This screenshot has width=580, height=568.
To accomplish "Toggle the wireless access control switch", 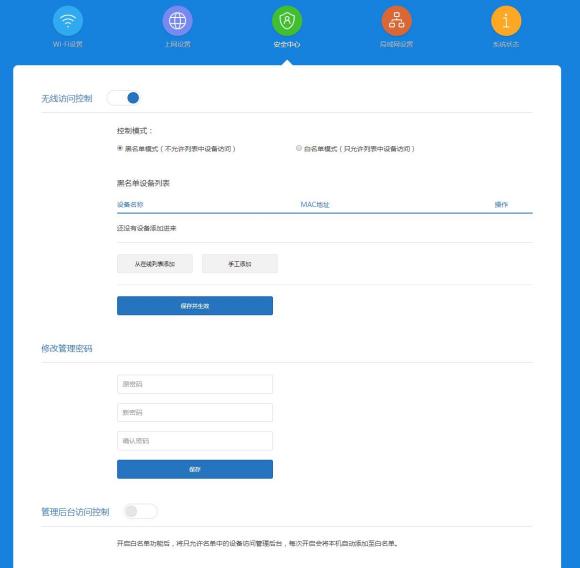I will click(124, 98).
